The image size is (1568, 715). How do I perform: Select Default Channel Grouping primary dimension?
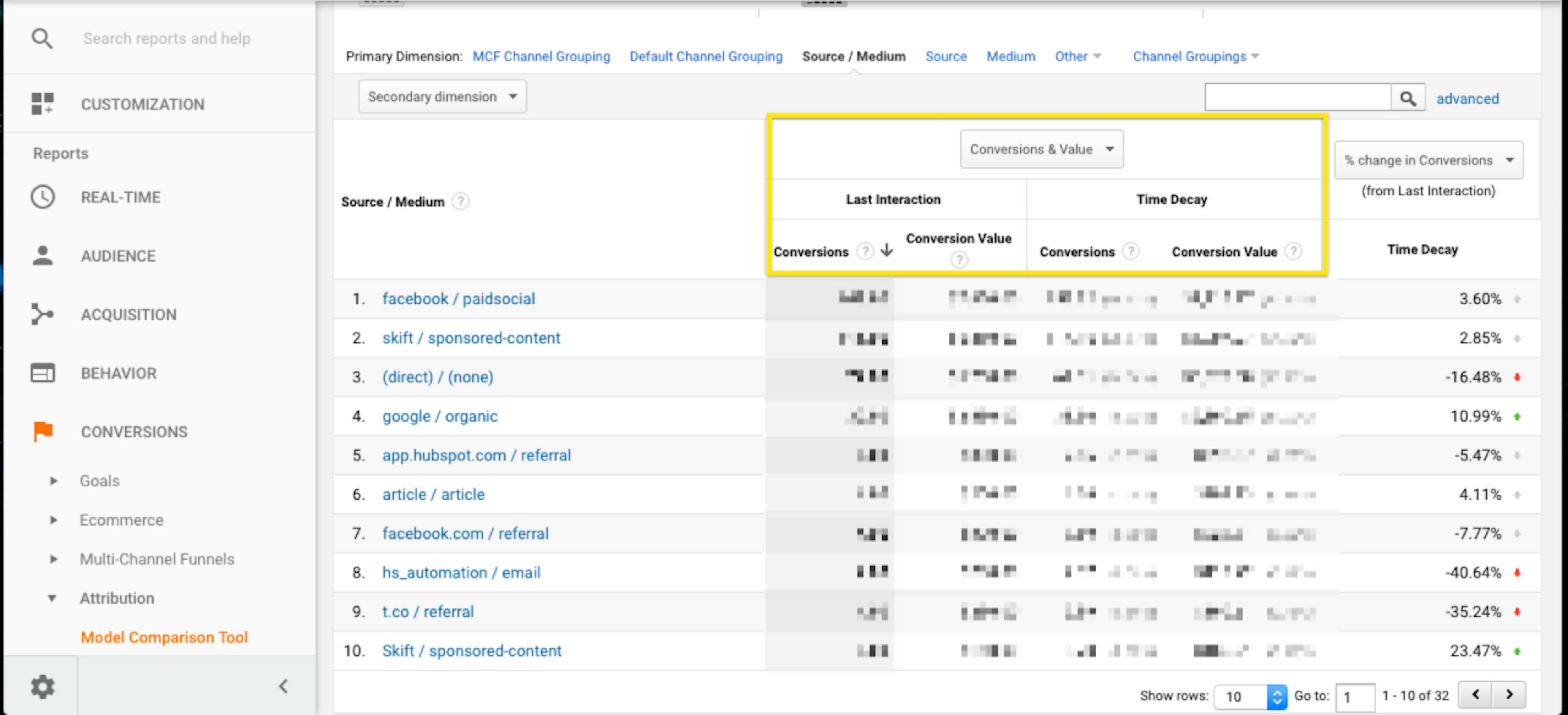706,56
